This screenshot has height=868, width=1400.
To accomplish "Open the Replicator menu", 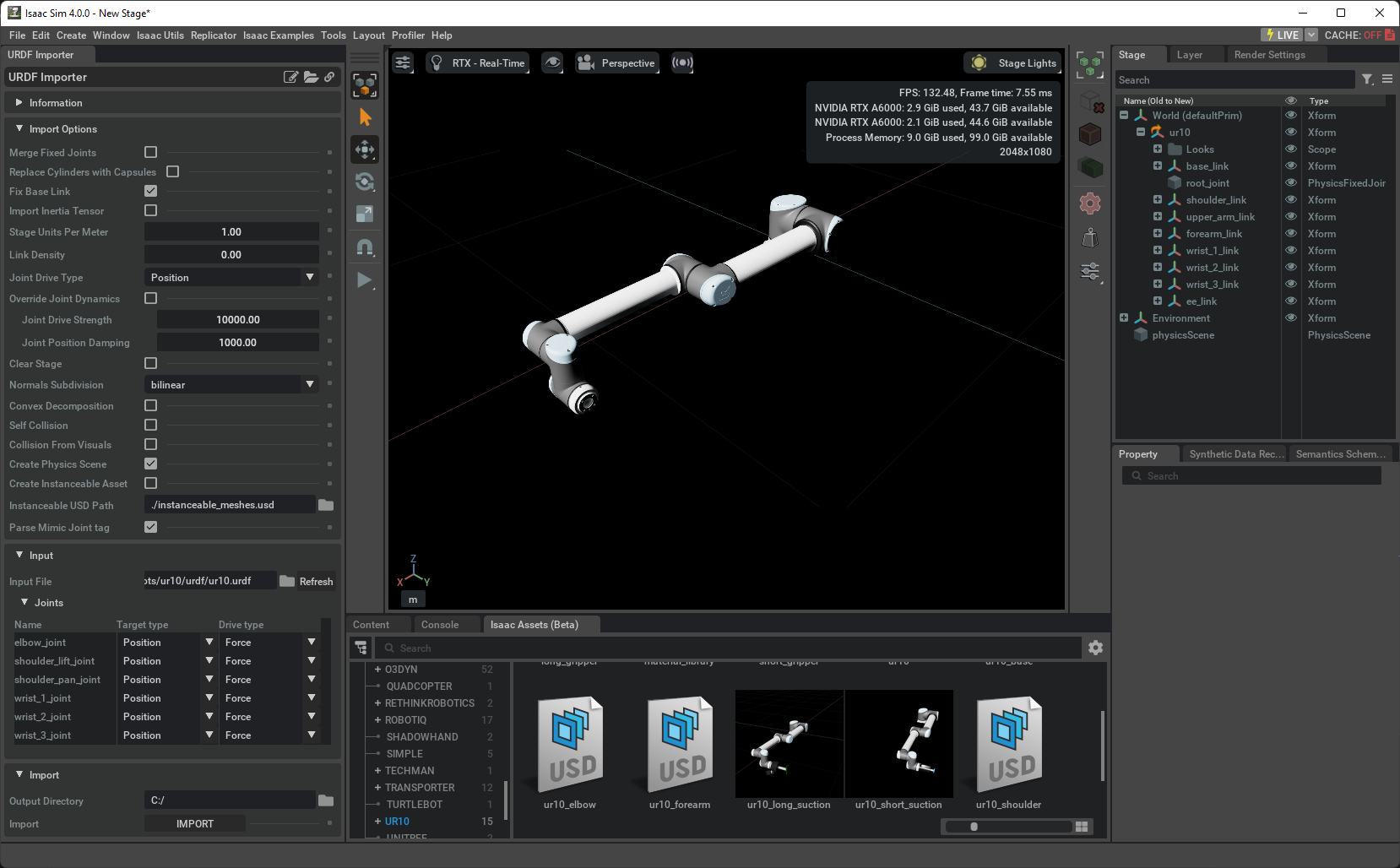I will coord(214,35).
